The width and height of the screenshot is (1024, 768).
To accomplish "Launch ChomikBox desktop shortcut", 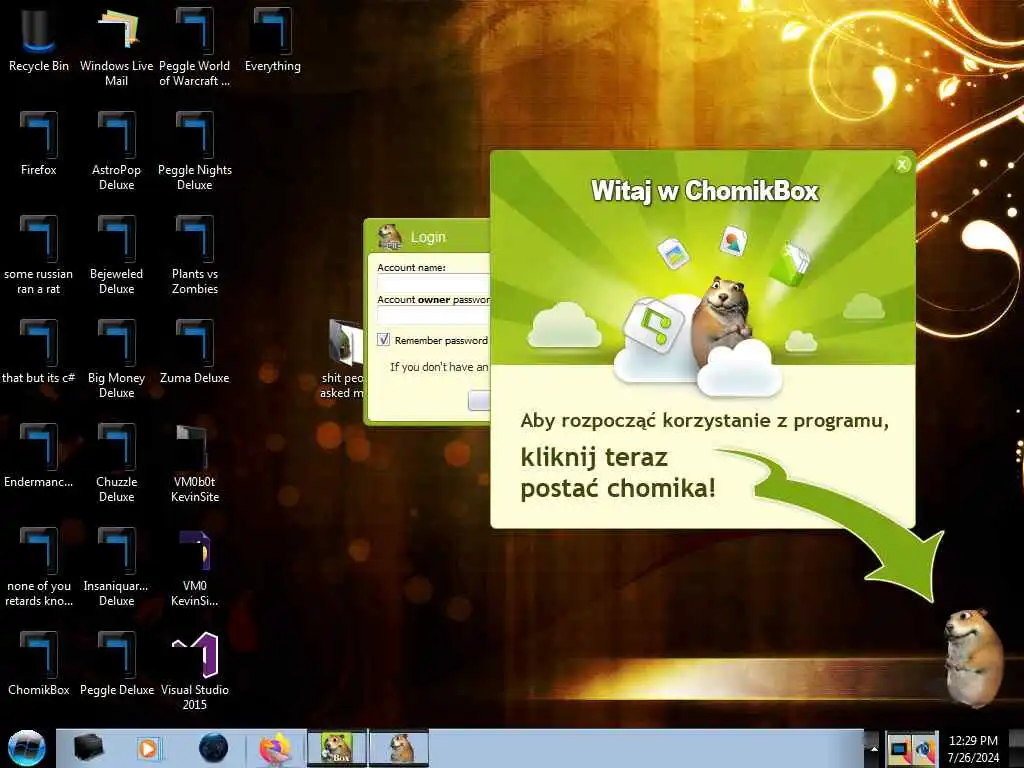I will (x=39, y=664).
